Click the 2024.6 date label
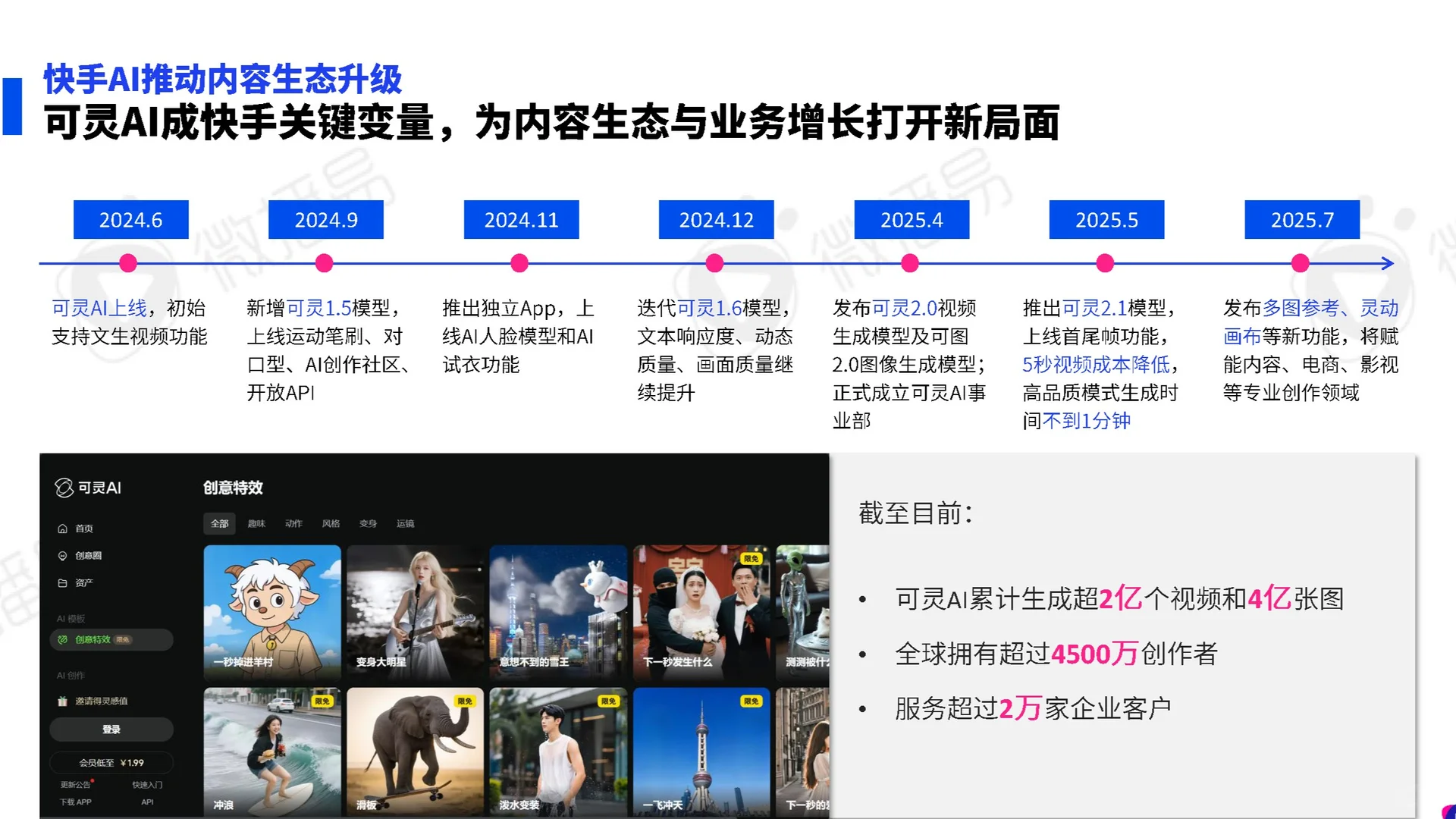The width and height of the screenshot is (1456, 819). point(130,220)
